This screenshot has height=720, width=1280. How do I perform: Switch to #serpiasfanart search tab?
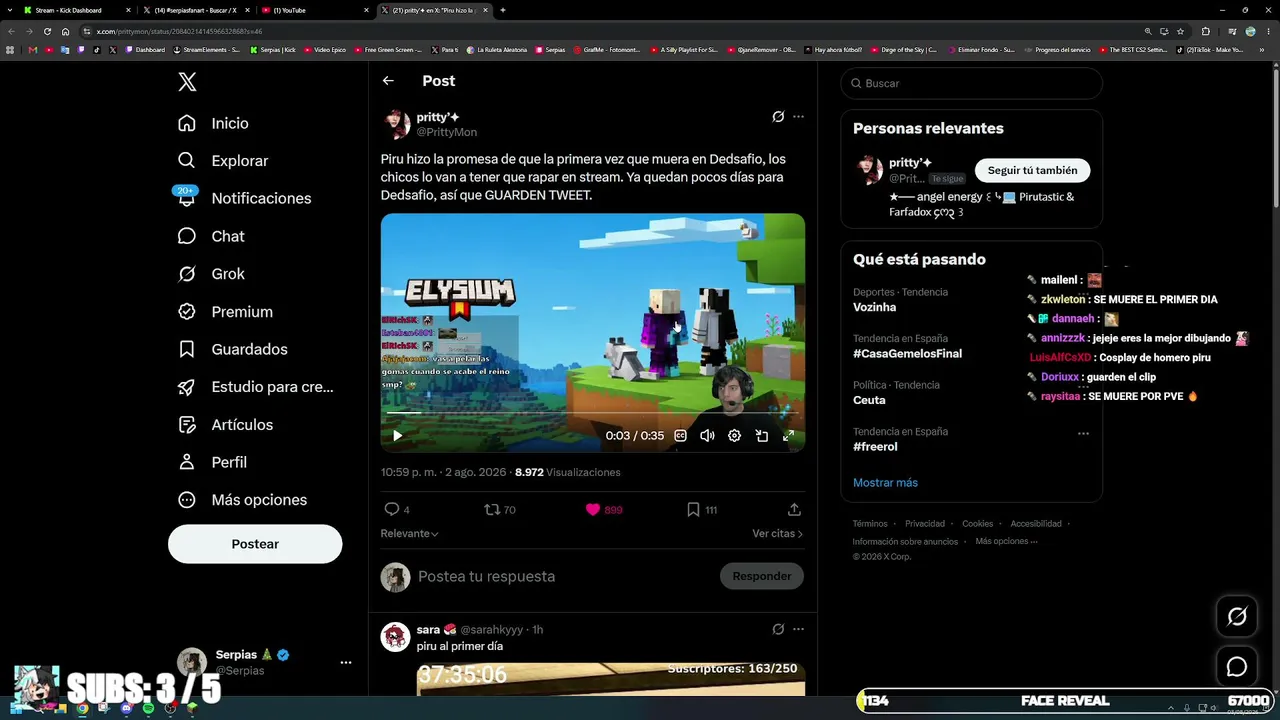[x=195, y=10]
